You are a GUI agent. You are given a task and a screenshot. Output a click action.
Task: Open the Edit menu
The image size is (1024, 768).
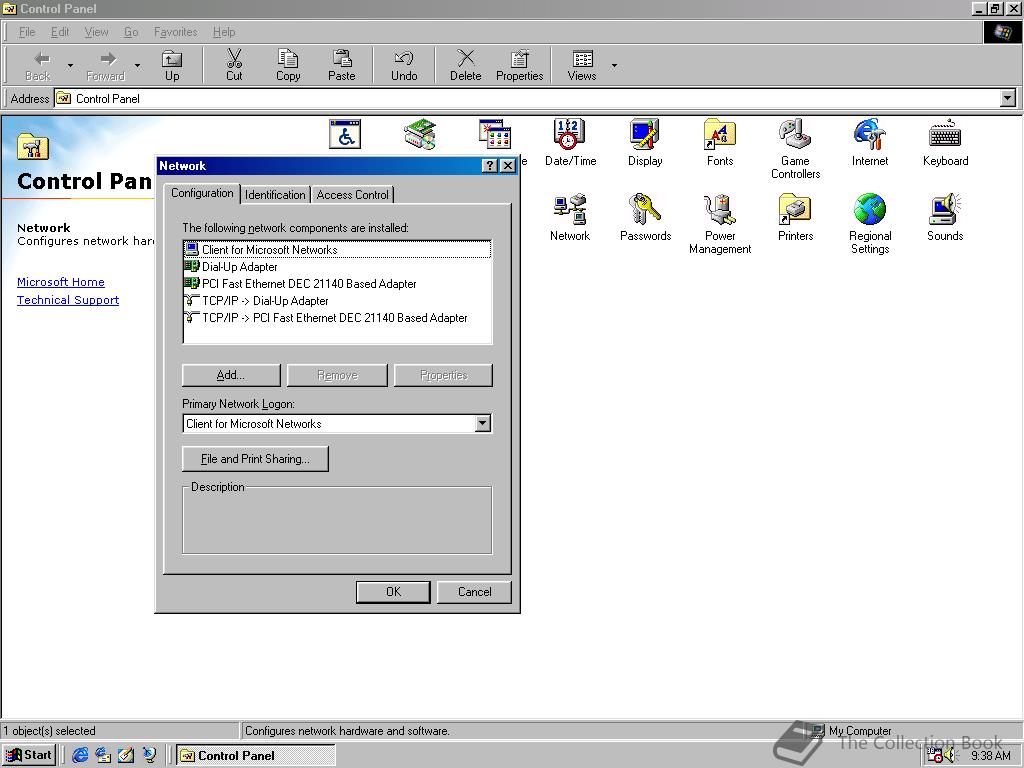point(60,32)
